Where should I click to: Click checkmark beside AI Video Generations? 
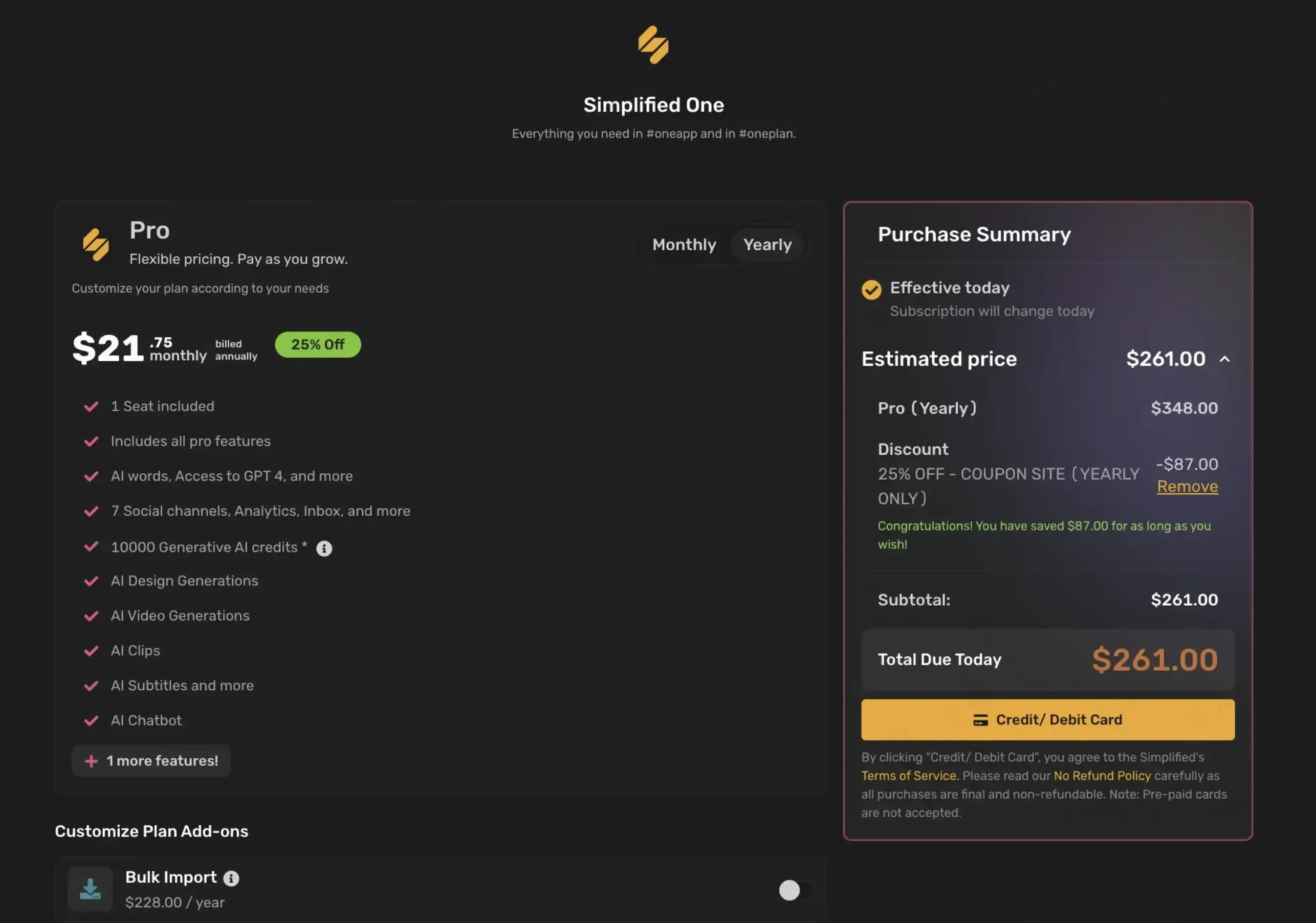pos(91,615)
